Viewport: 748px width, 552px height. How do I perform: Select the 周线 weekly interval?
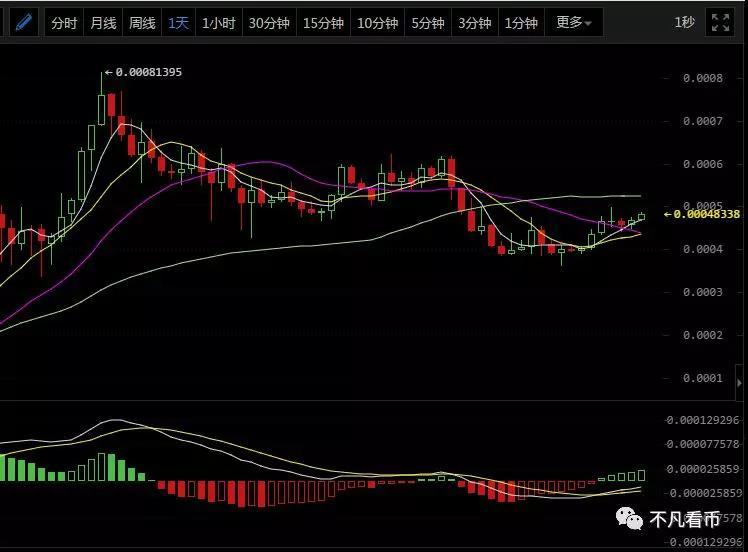142,22
